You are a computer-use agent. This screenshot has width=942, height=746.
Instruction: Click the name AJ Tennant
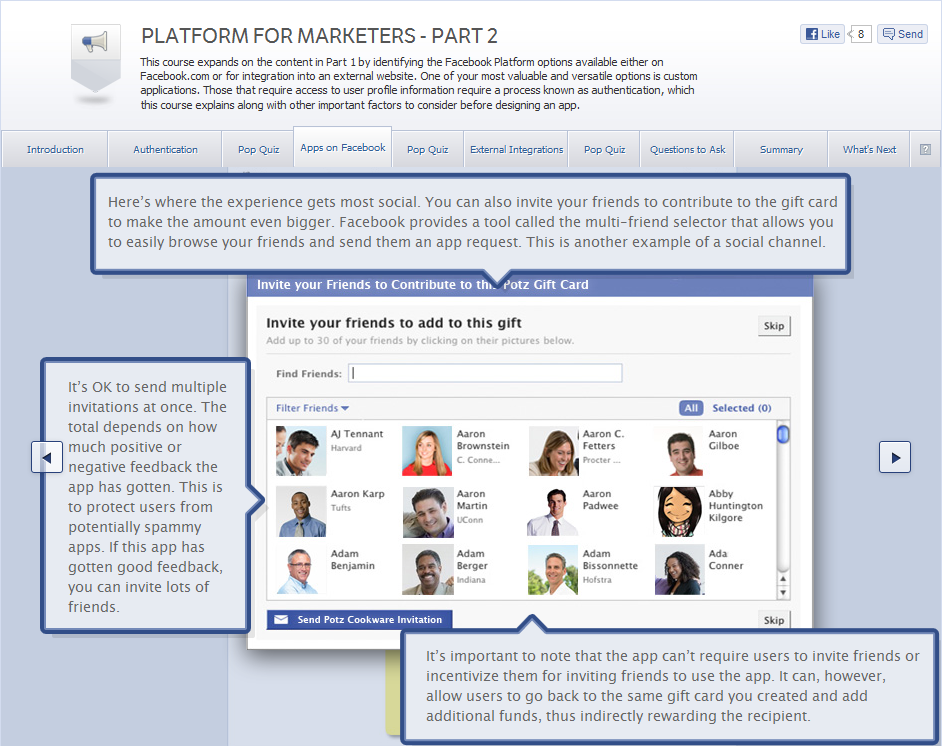point(357,434)
